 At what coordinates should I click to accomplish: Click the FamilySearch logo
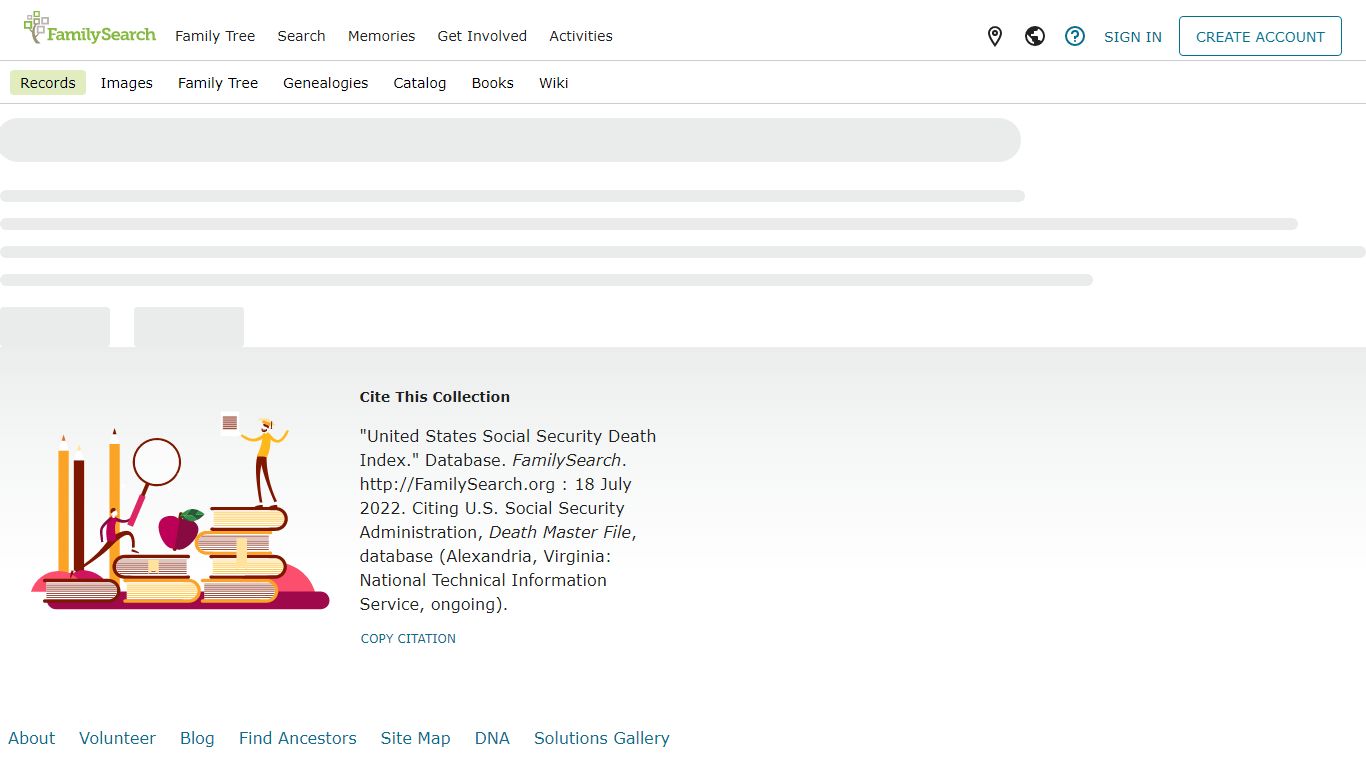pyautogui.click(x=90, y=29)
